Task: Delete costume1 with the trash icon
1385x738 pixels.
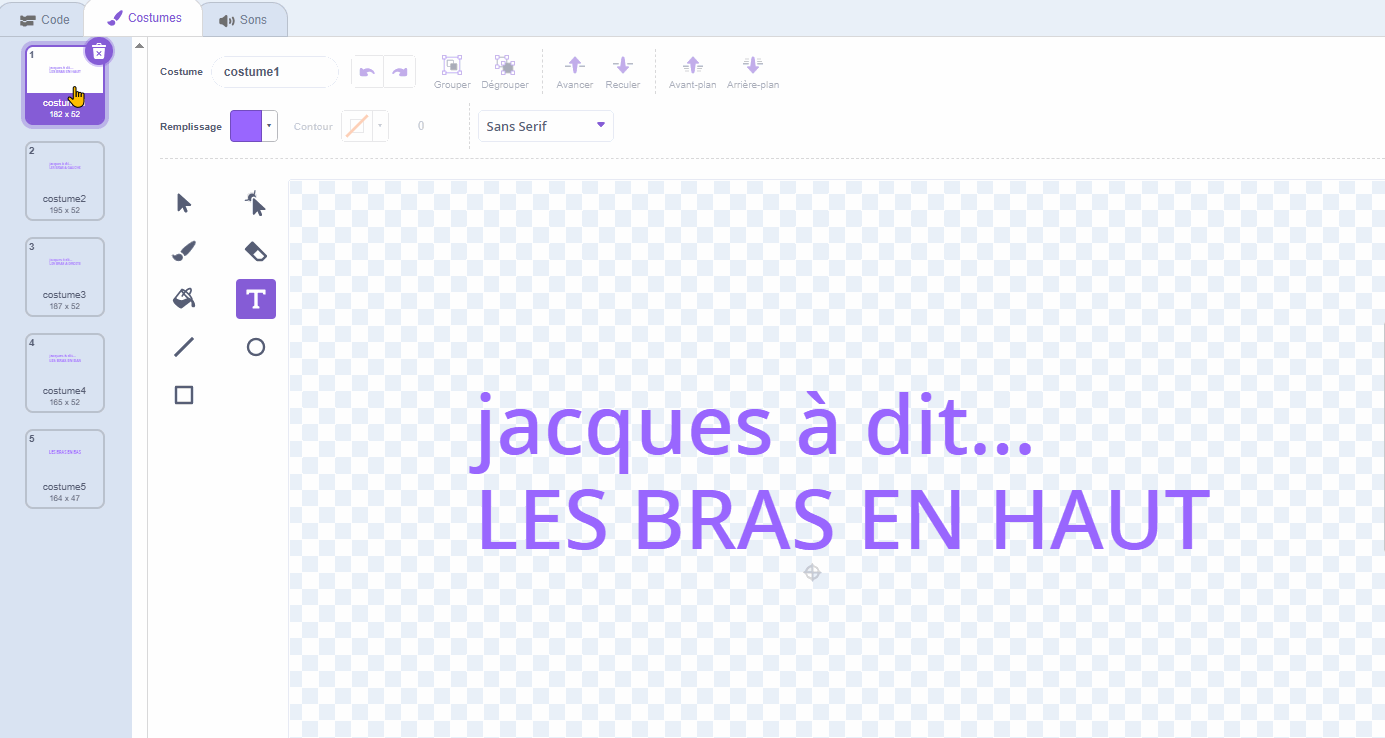Action: (x=98, y=51)
